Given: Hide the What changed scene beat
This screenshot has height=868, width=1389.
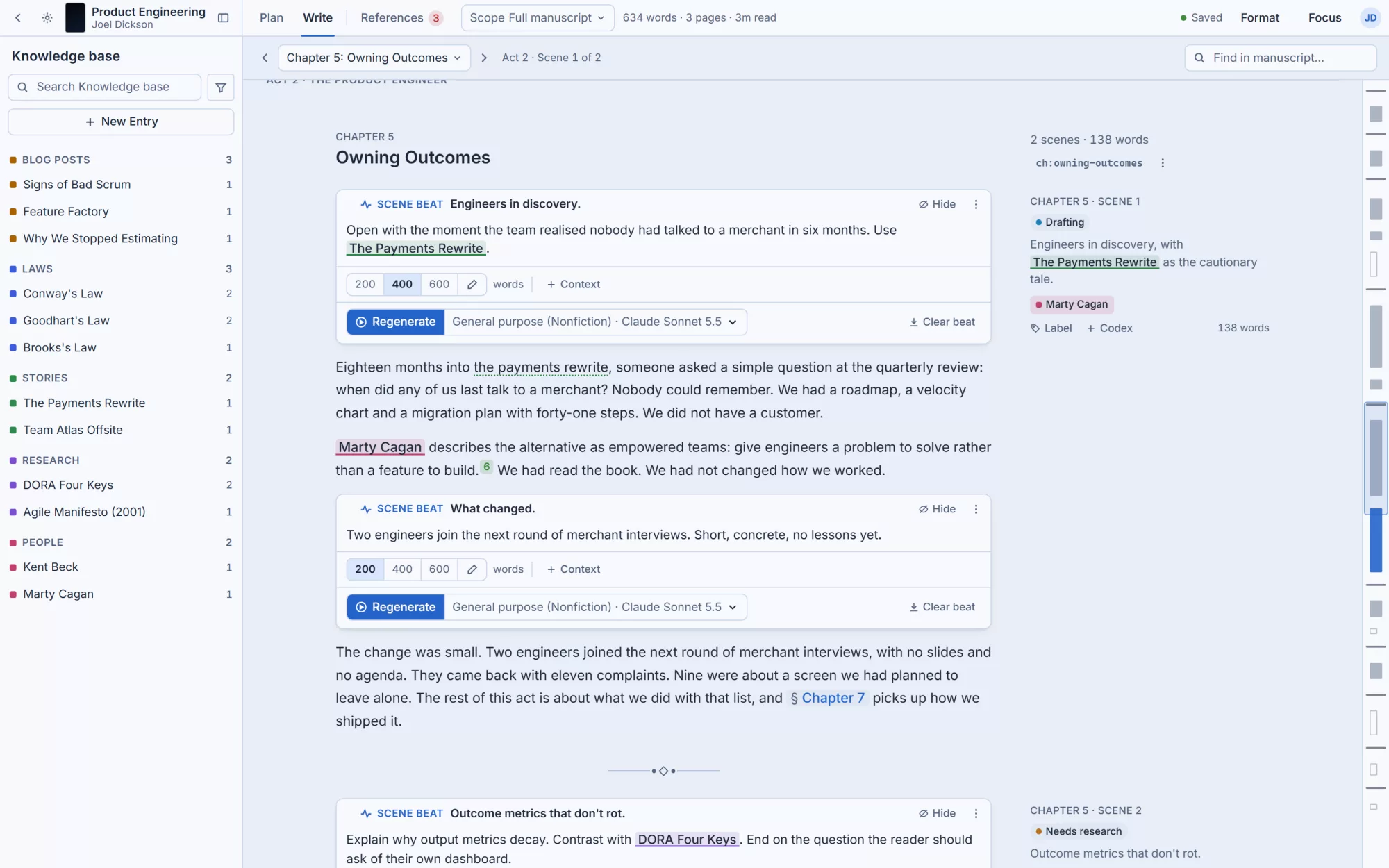Looking at the screenshot, I should pos(937,509).
